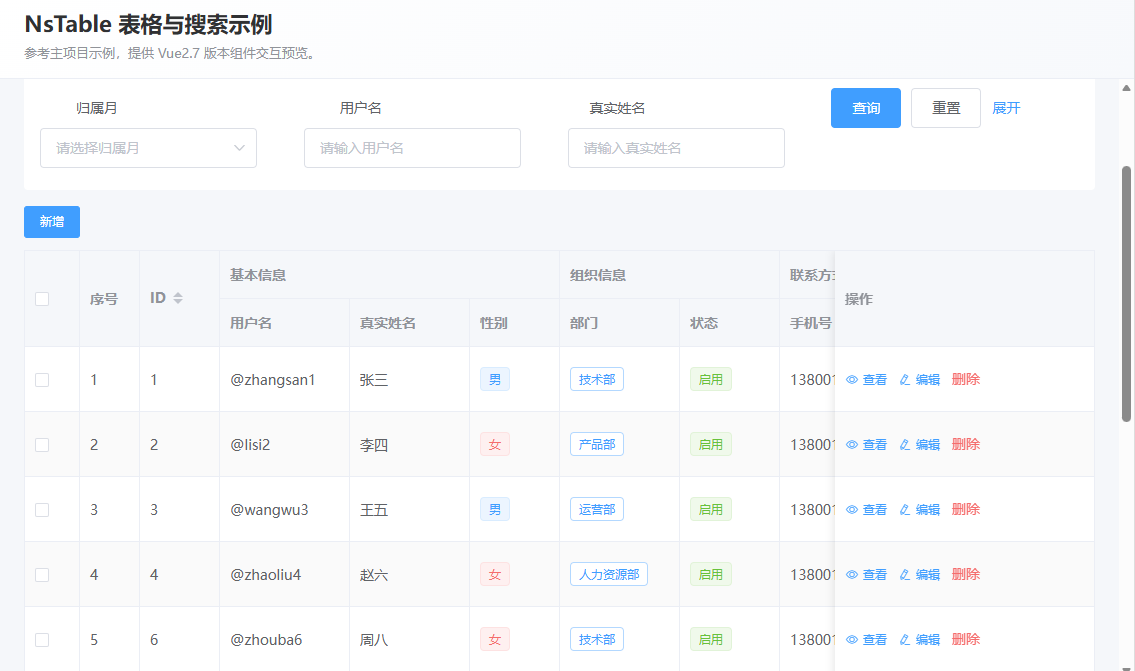Expand the search form via 展开 link
Screen dimensions: 1135x671
tap(1006, 108)
